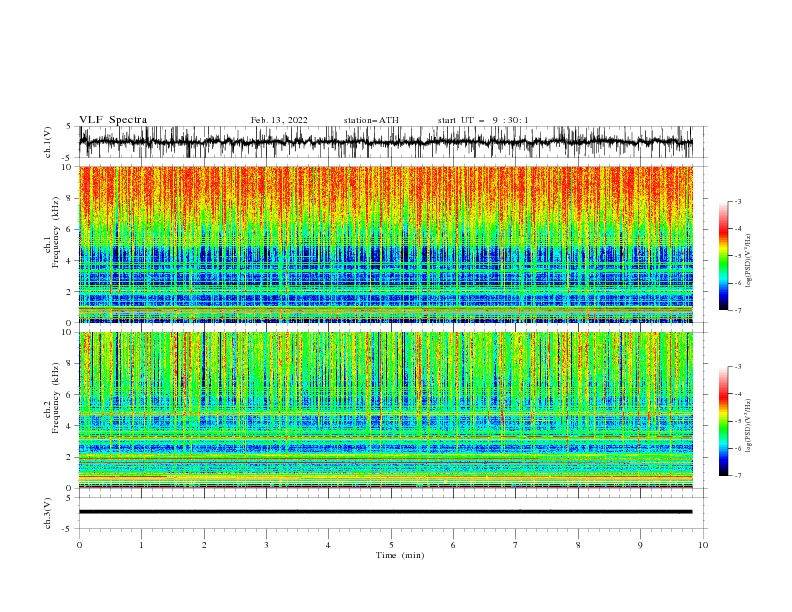Click the "ch.1(V)" waveform axis label

(x=48, y=142)
